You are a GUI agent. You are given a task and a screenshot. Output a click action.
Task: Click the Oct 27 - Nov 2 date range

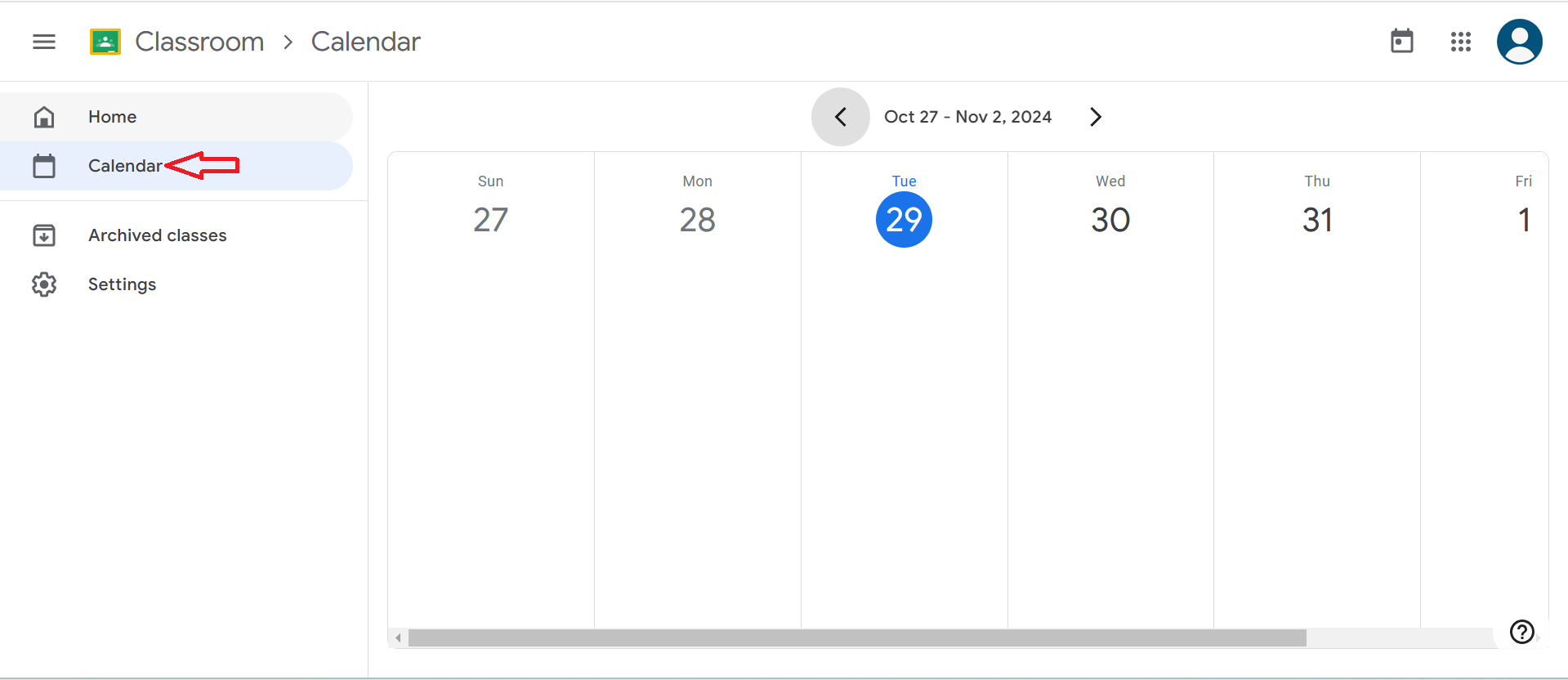pos(968,116)
